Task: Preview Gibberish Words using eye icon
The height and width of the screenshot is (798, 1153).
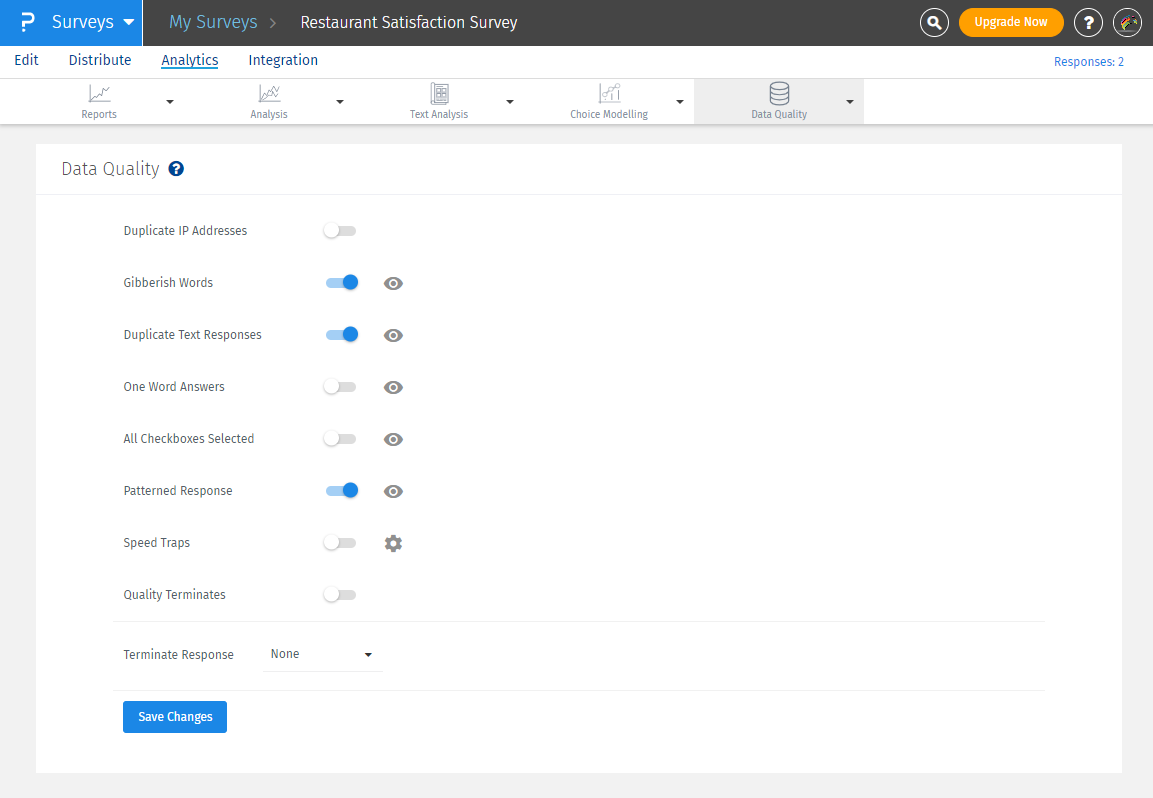Action: pos(393,283)
